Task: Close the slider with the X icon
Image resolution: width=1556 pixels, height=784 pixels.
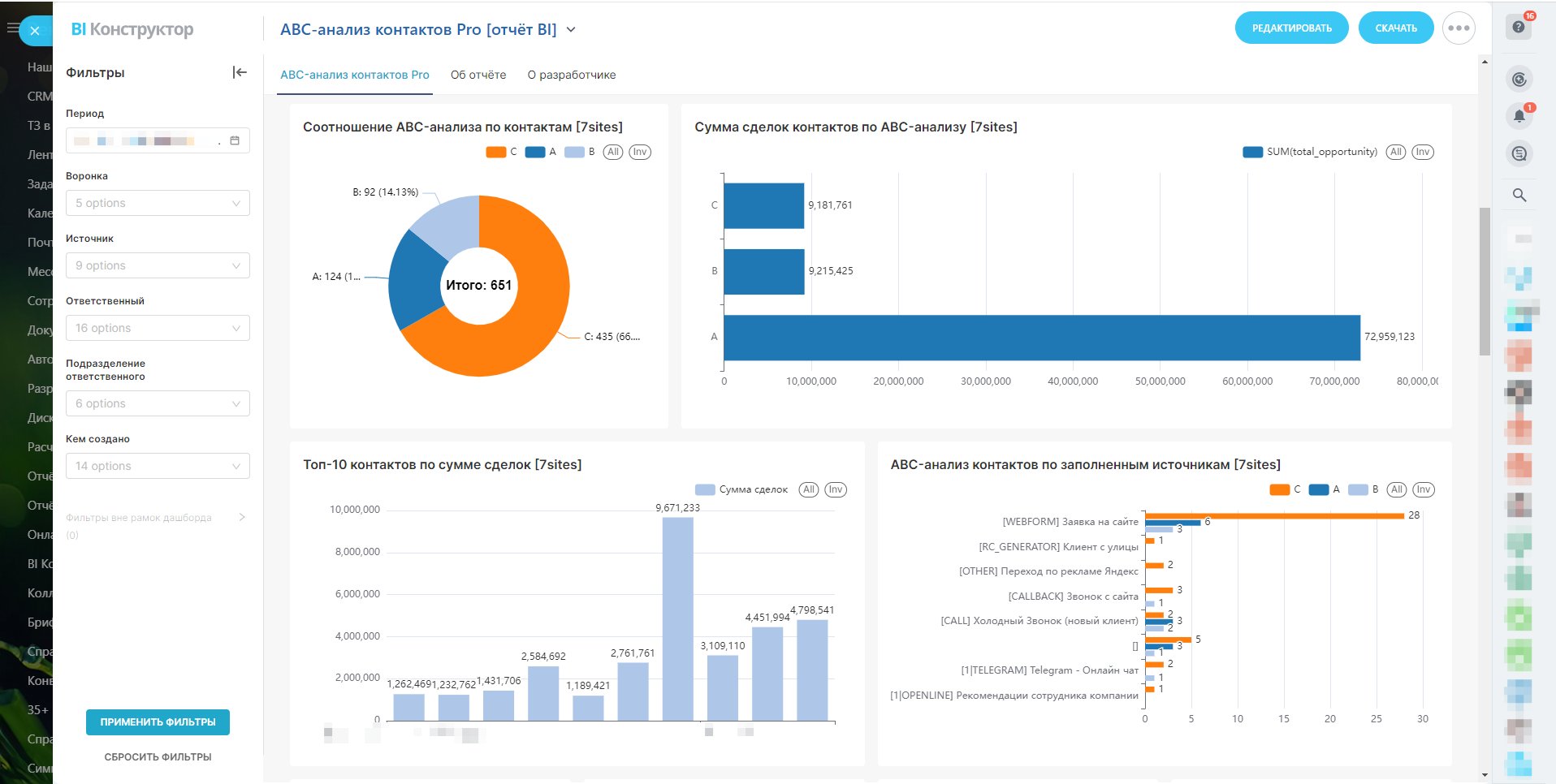Action: [x=34, y=31]
